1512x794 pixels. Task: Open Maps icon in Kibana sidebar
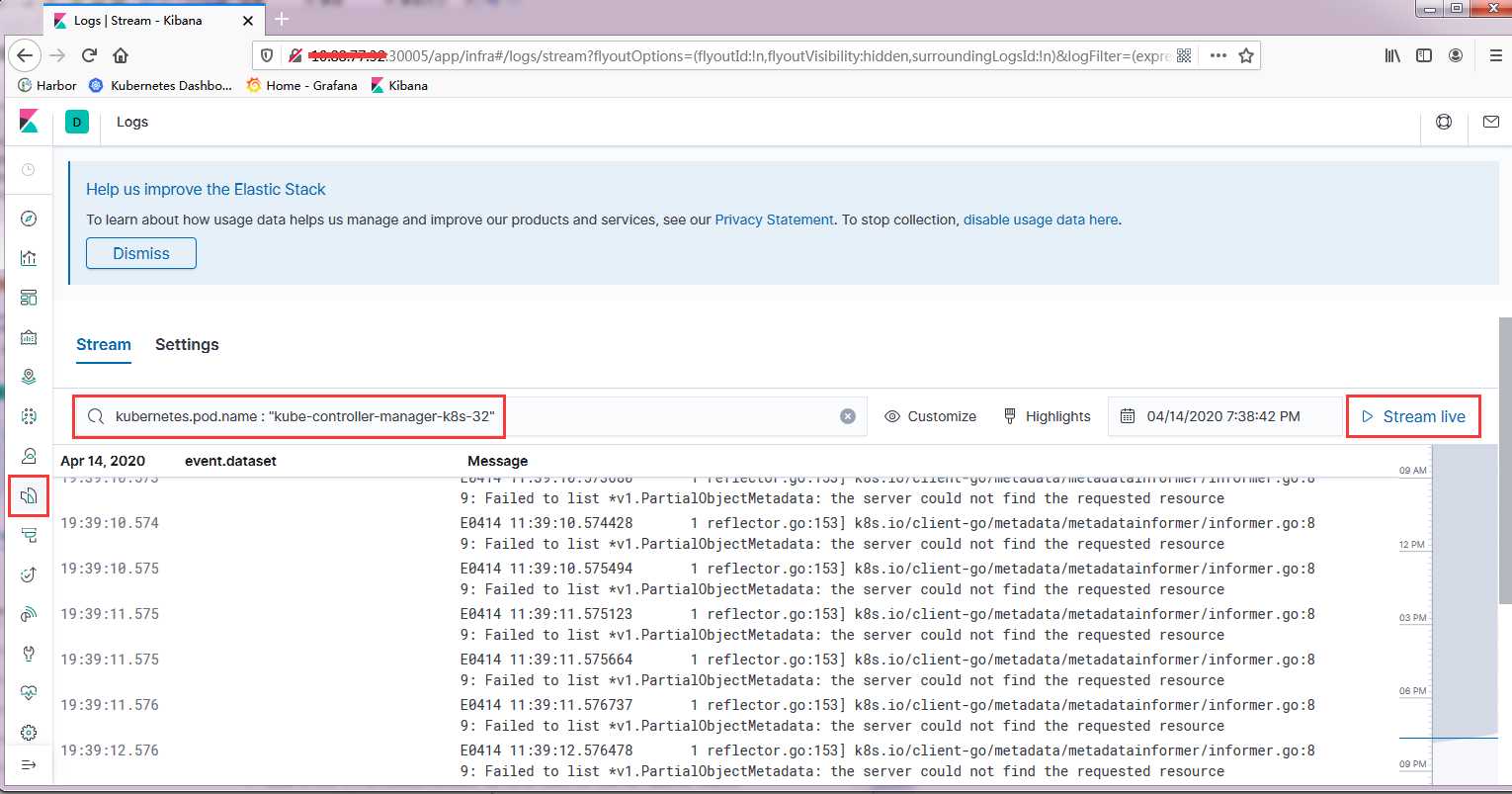(x=29, y=377)
